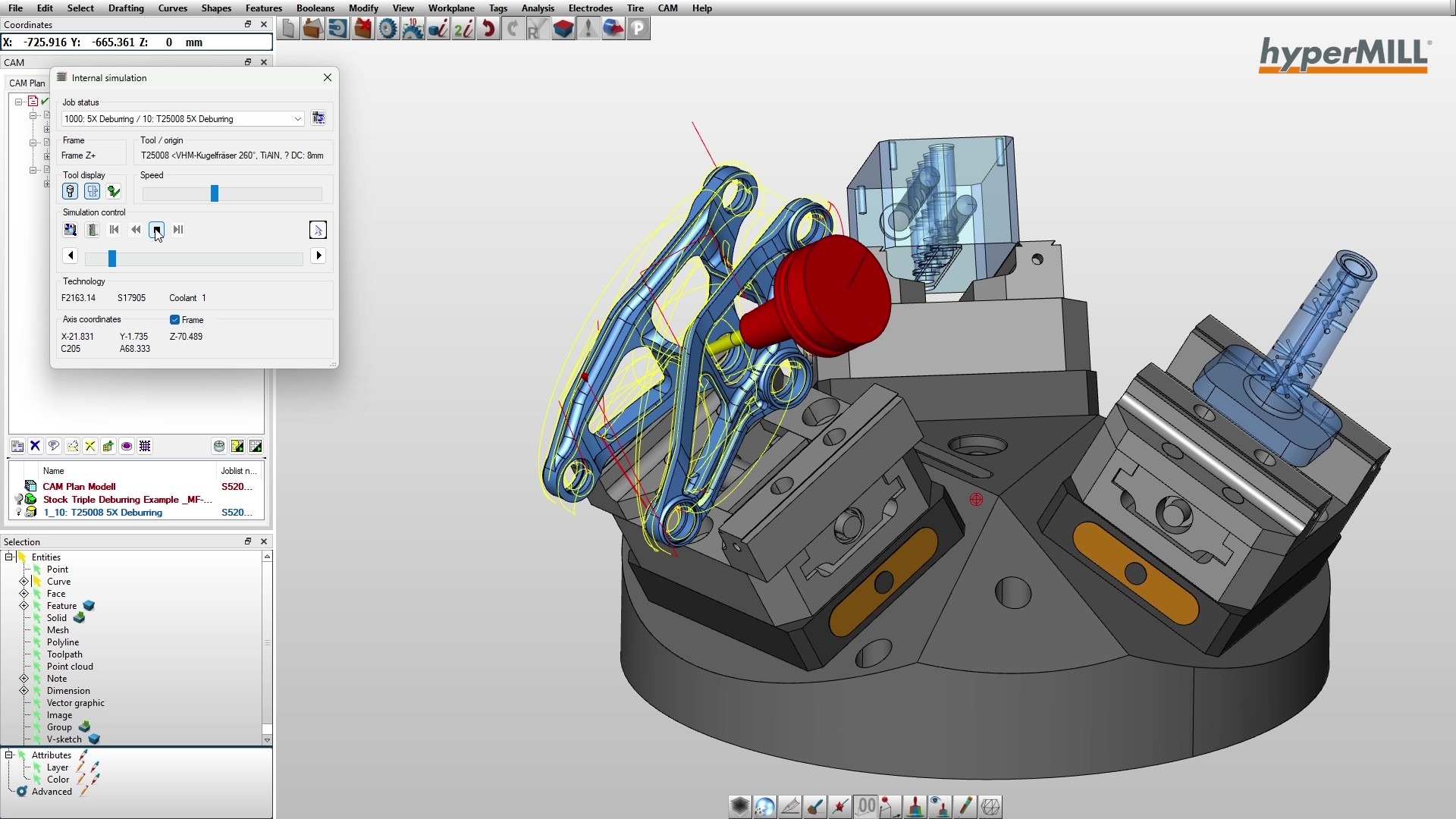
Task: Toggle bulb visibility for 1_10 T25008 job
Action: coord(18,513)
